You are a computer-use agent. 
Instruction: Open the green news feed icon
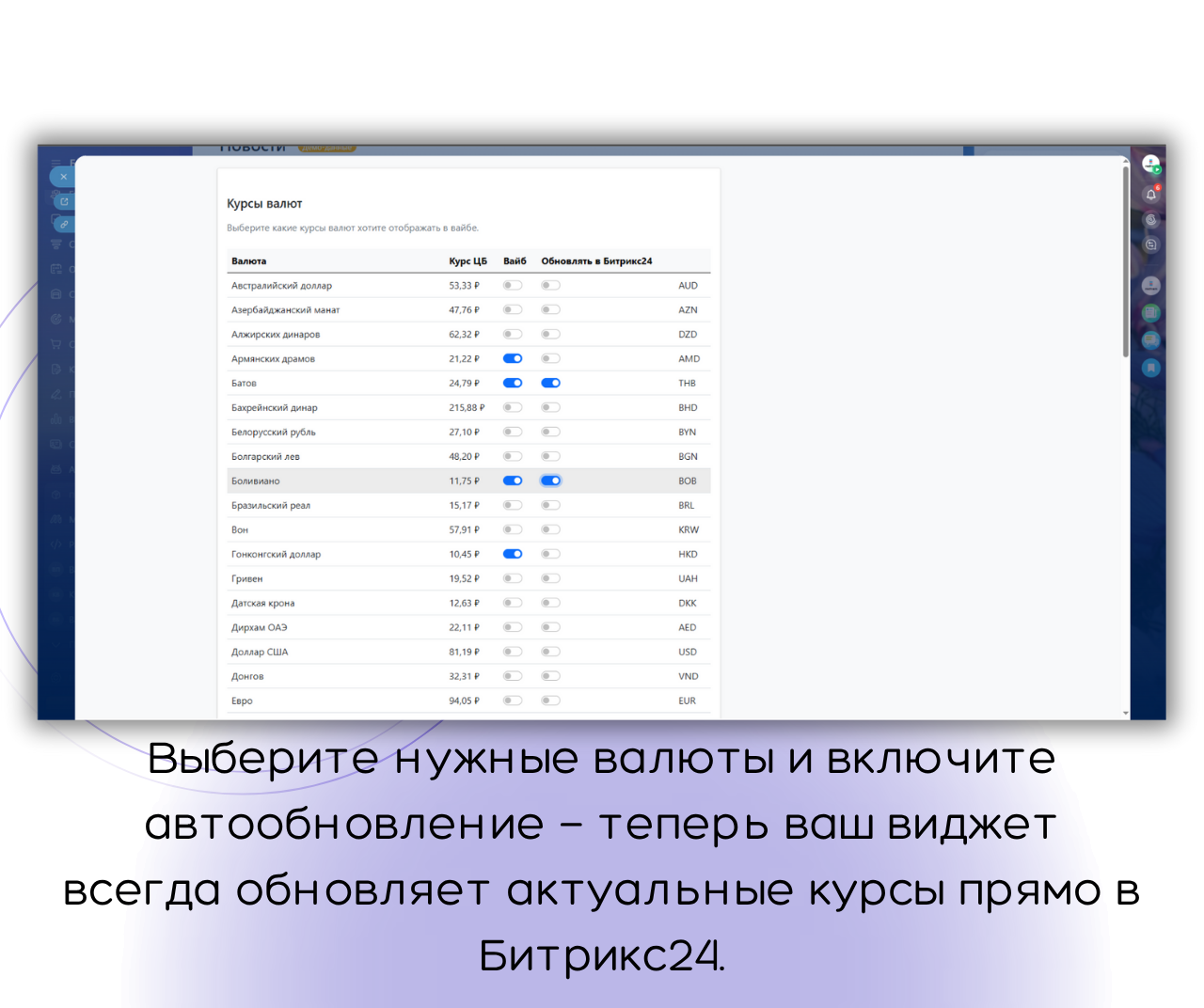point(1151,312)
